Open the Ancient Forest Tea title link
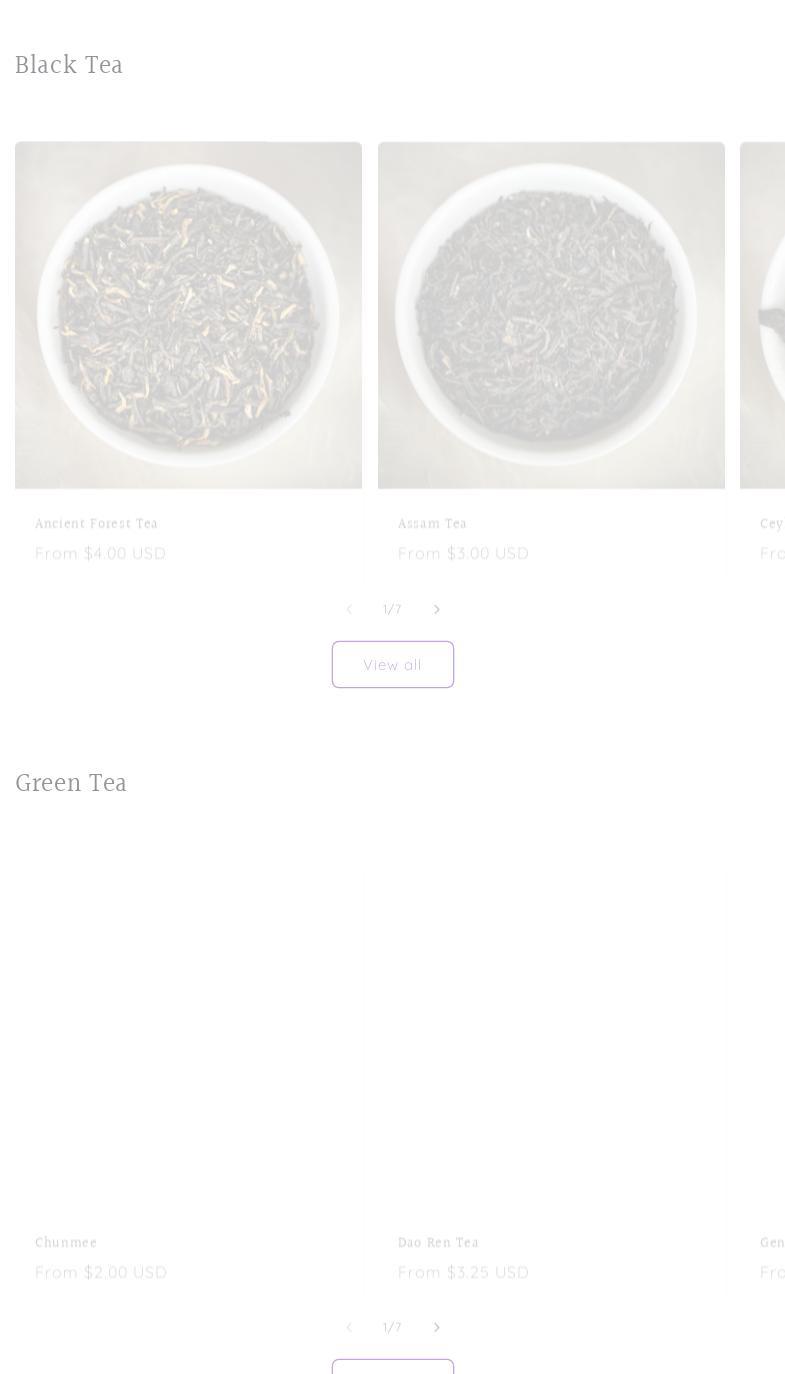Screen dimensions: 785x1374 coord(97,524)
